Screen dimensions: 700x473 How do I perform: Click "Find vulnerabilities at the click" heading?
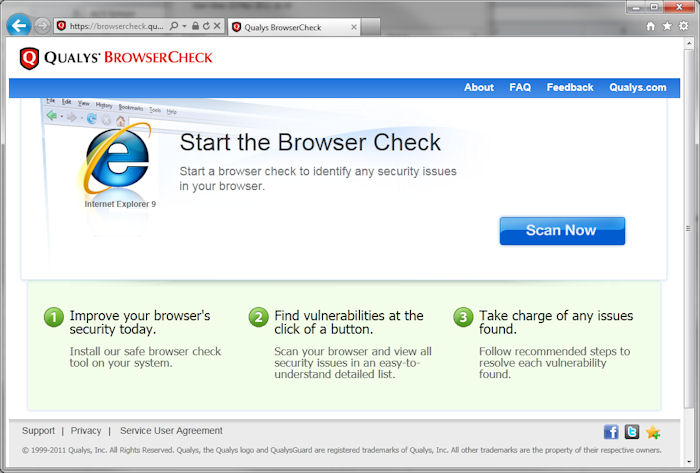(x=349, y=322)
